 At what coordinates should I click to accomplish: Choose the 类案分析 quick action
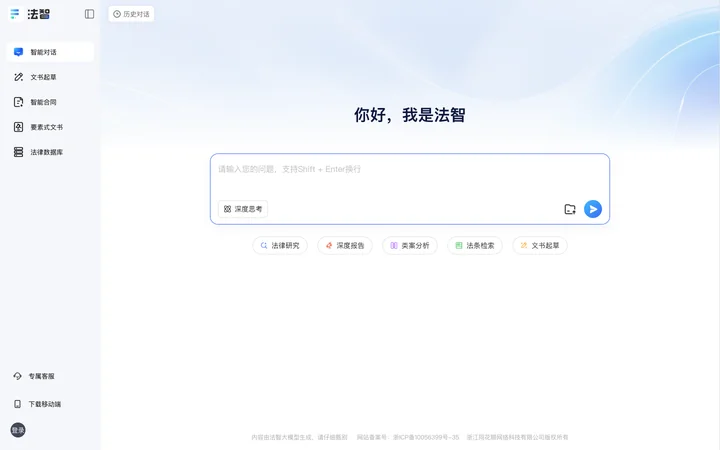(410, 246)
